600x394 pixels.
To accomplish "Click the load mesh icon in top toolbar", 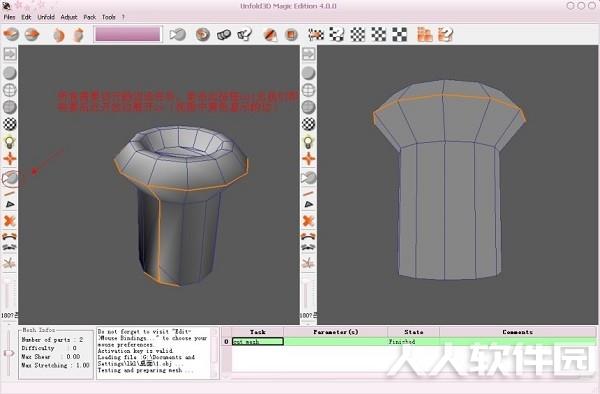I will point(11,34).
